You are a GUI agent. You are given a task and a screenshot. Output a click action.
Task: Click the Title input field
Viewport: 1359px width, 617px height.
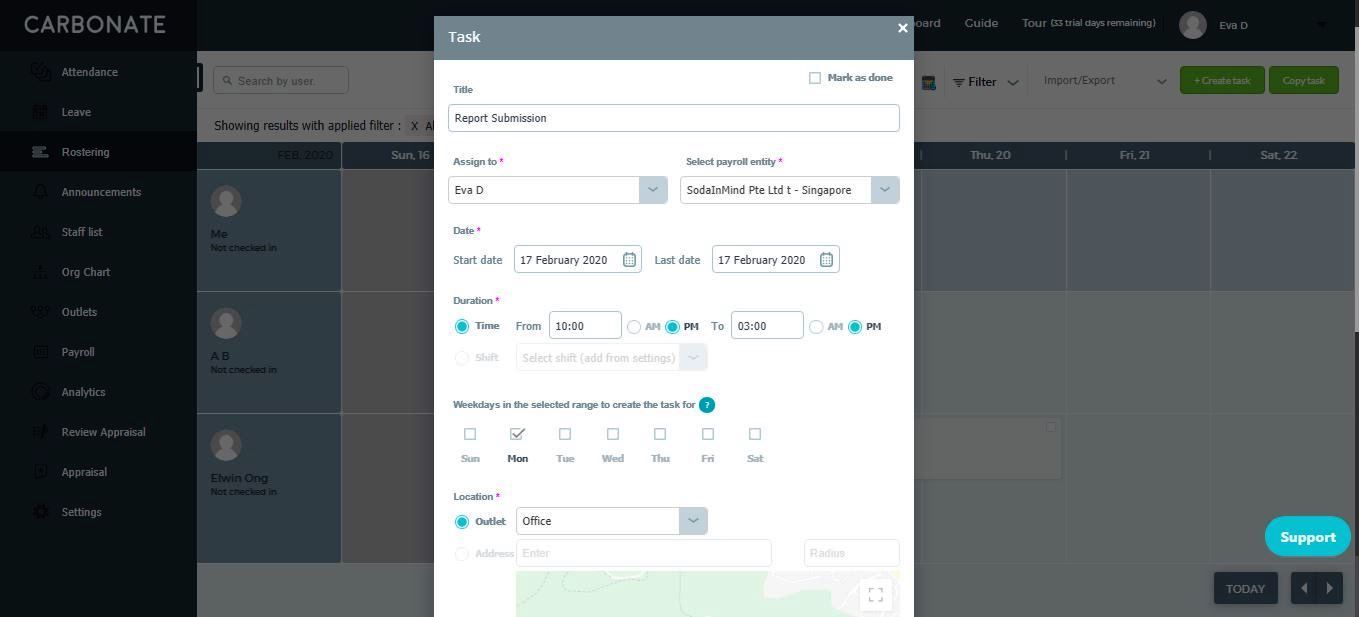click(673, 118)
